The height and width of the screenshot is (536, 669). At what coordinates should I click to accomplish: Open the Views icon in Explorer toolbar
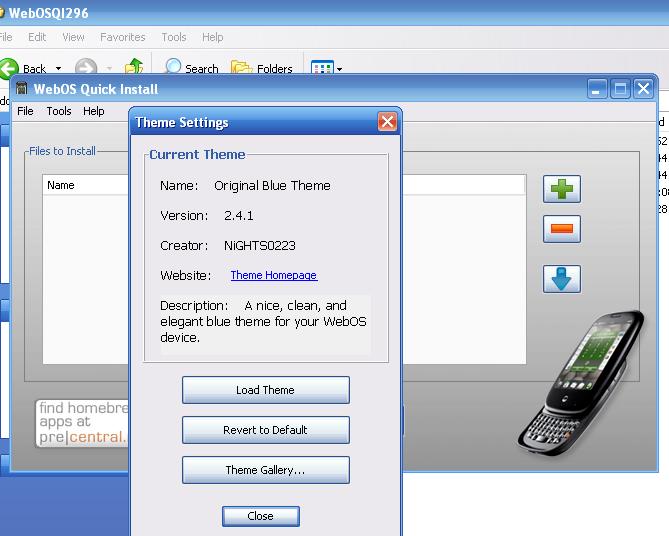click(322, 68)
